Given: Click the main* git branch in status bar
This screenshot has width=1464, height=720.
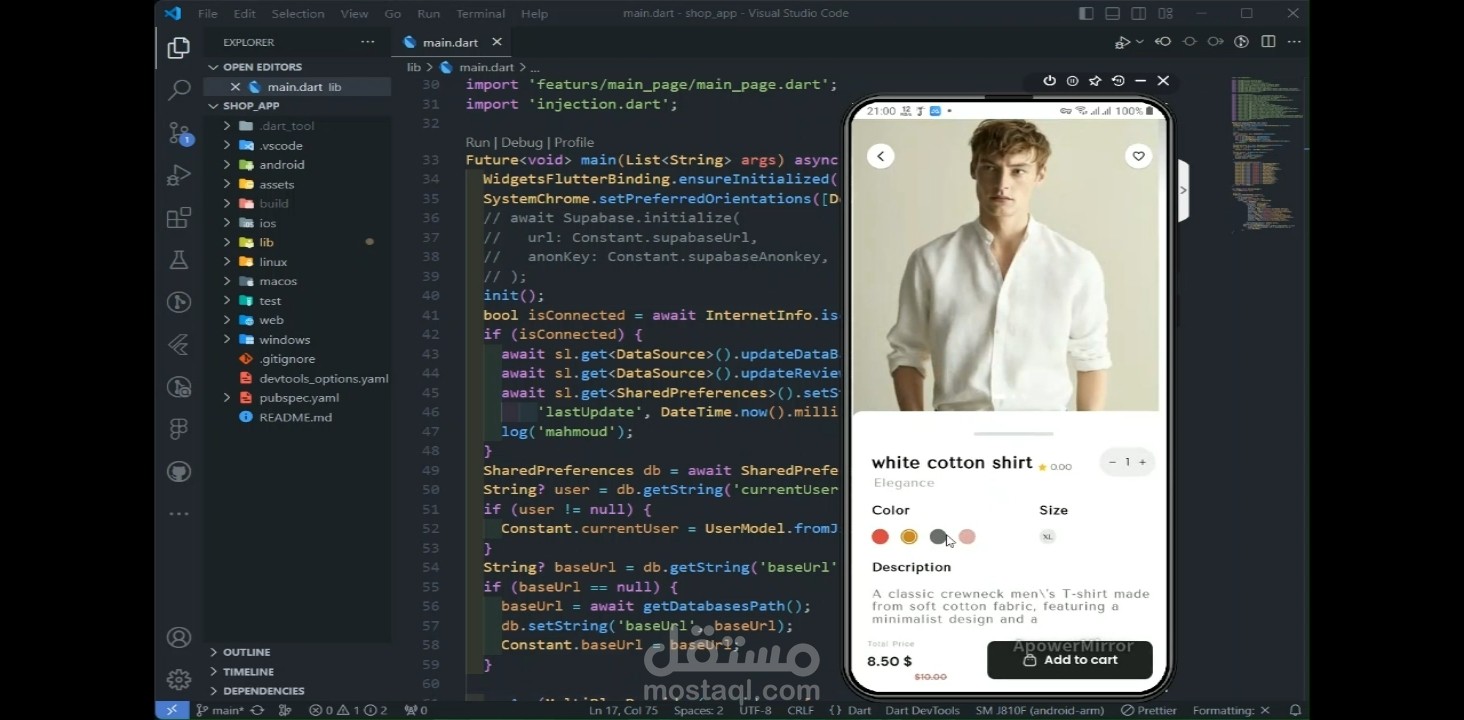Looking at the screenshot, I should 220,710.
